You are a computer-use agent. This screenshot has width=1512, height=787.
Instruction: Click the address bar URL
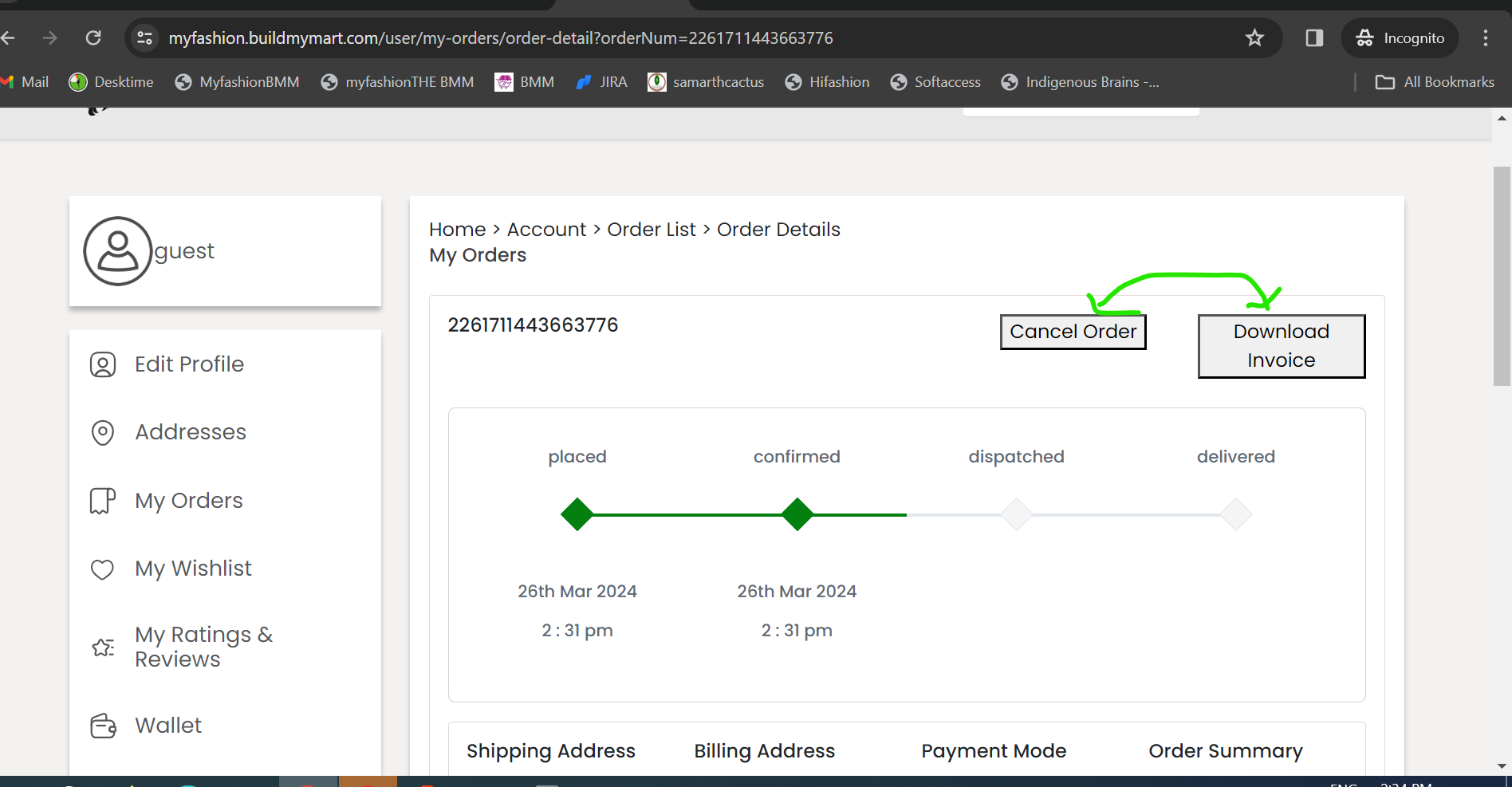click(501, 38)
